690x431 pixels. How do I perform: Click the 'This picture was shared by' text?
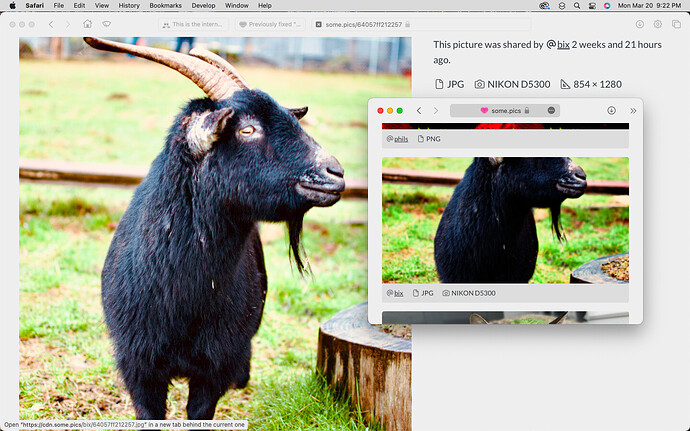point(488,44)
